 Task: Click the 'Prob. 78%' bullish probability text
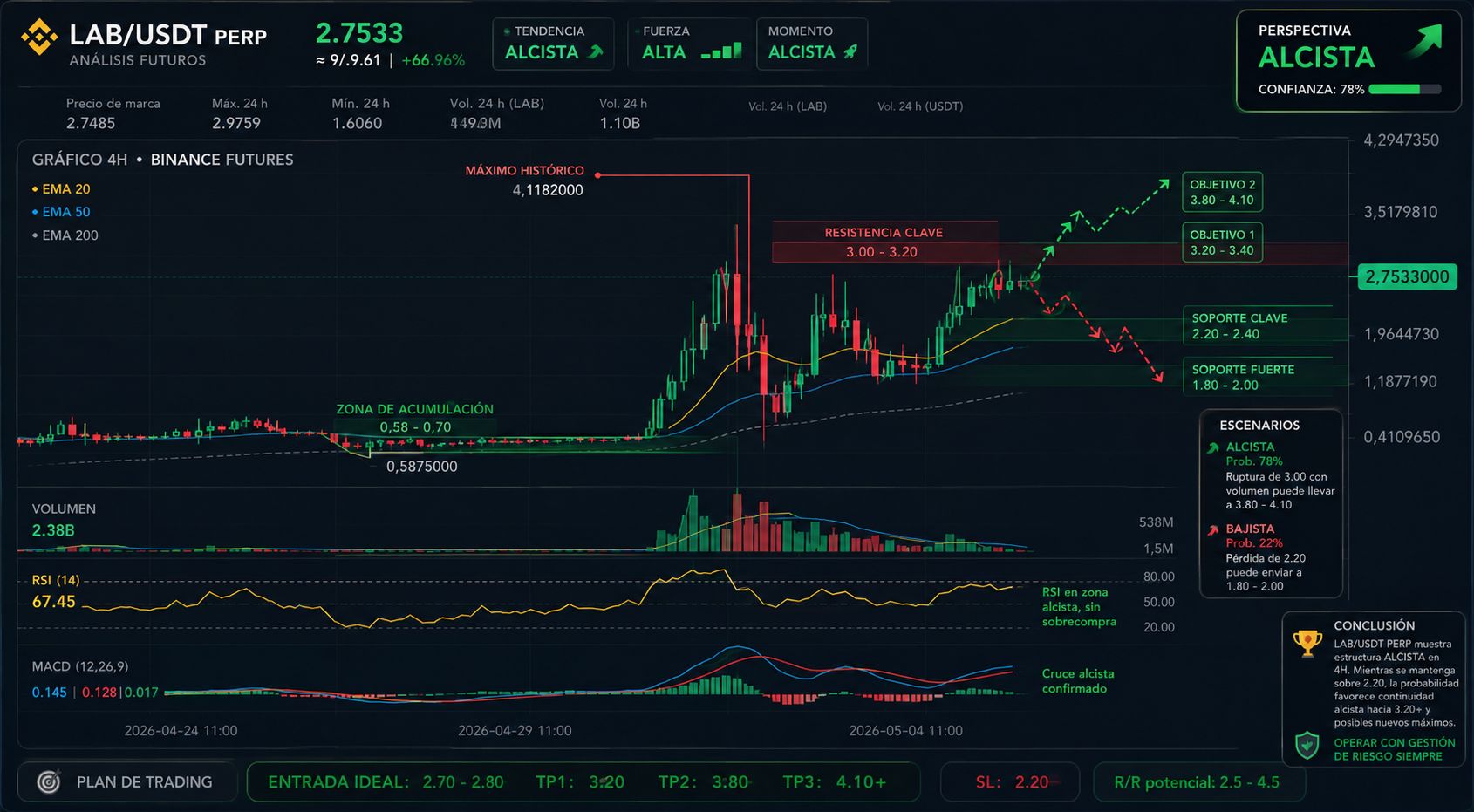pyautogui.click(x=1254, y=461)
